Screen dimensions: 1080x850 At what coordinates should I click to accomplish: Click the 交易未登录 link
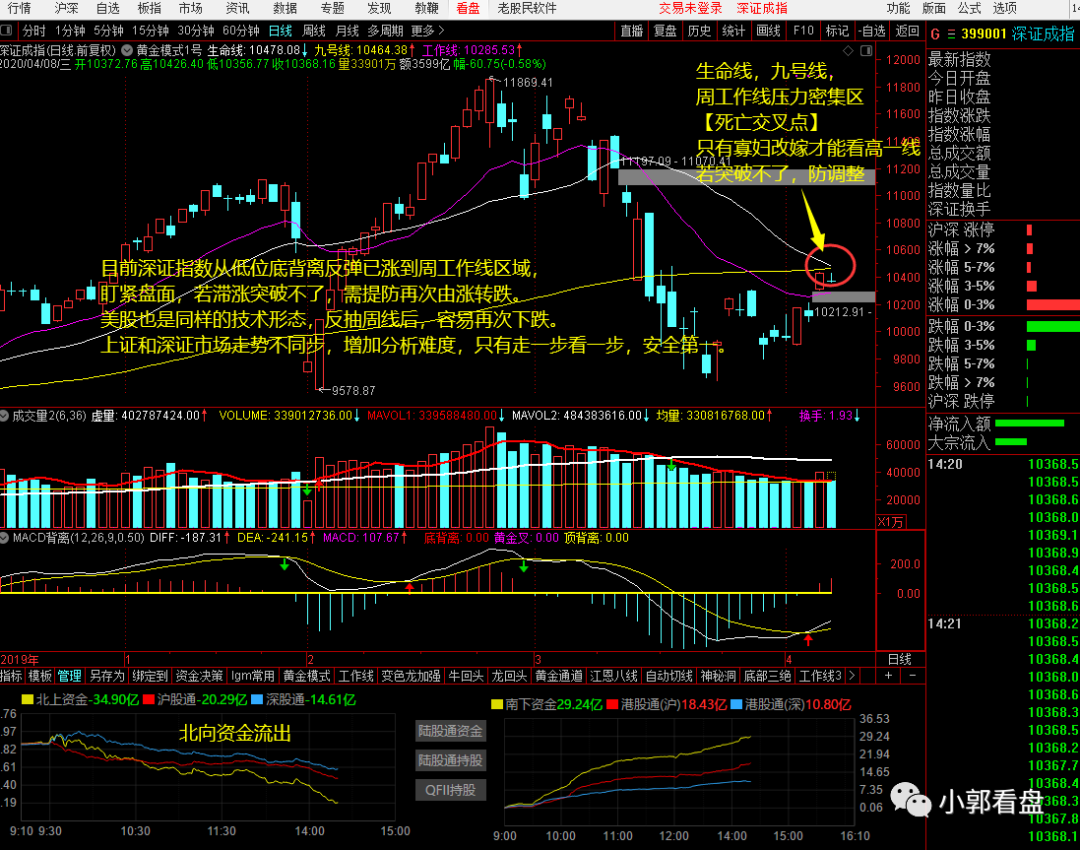690,8
